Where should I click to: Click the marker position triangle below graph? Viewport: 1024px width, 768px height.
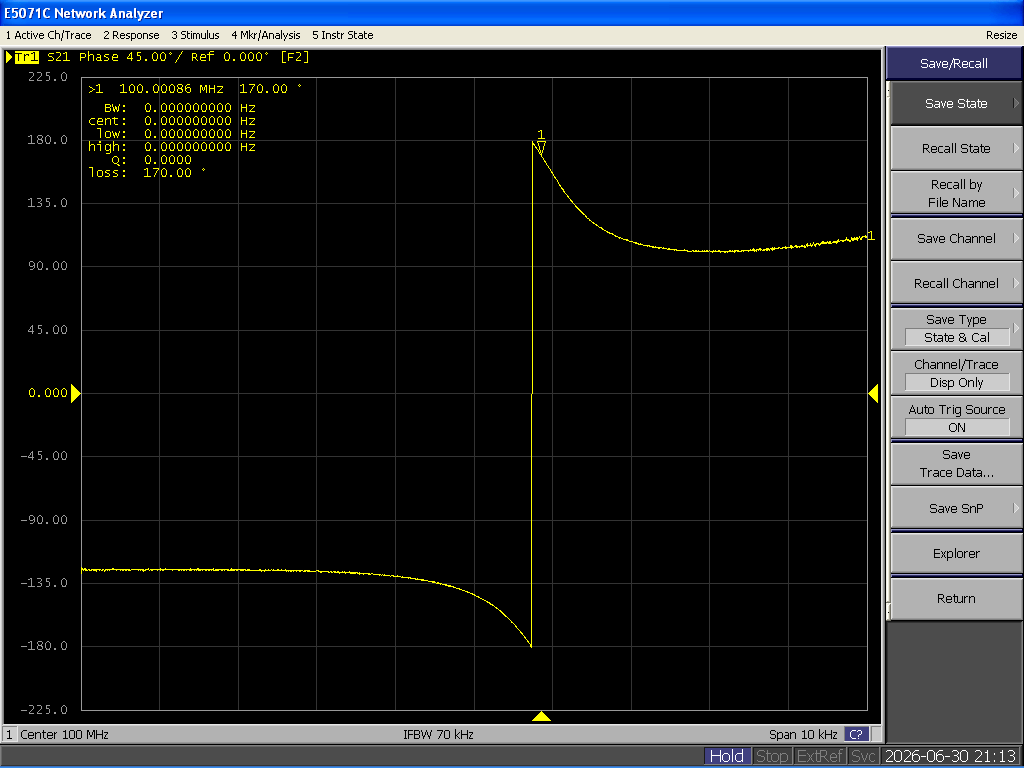click(x=541, y=716)
